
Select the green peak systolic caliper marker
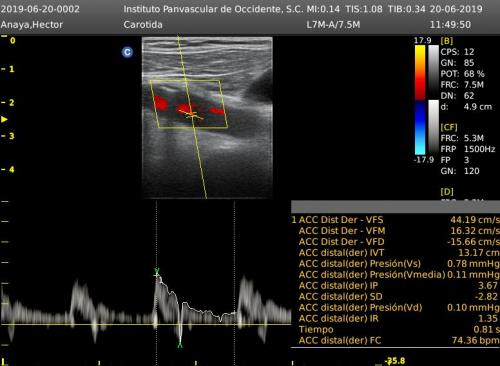pos(157,272)
